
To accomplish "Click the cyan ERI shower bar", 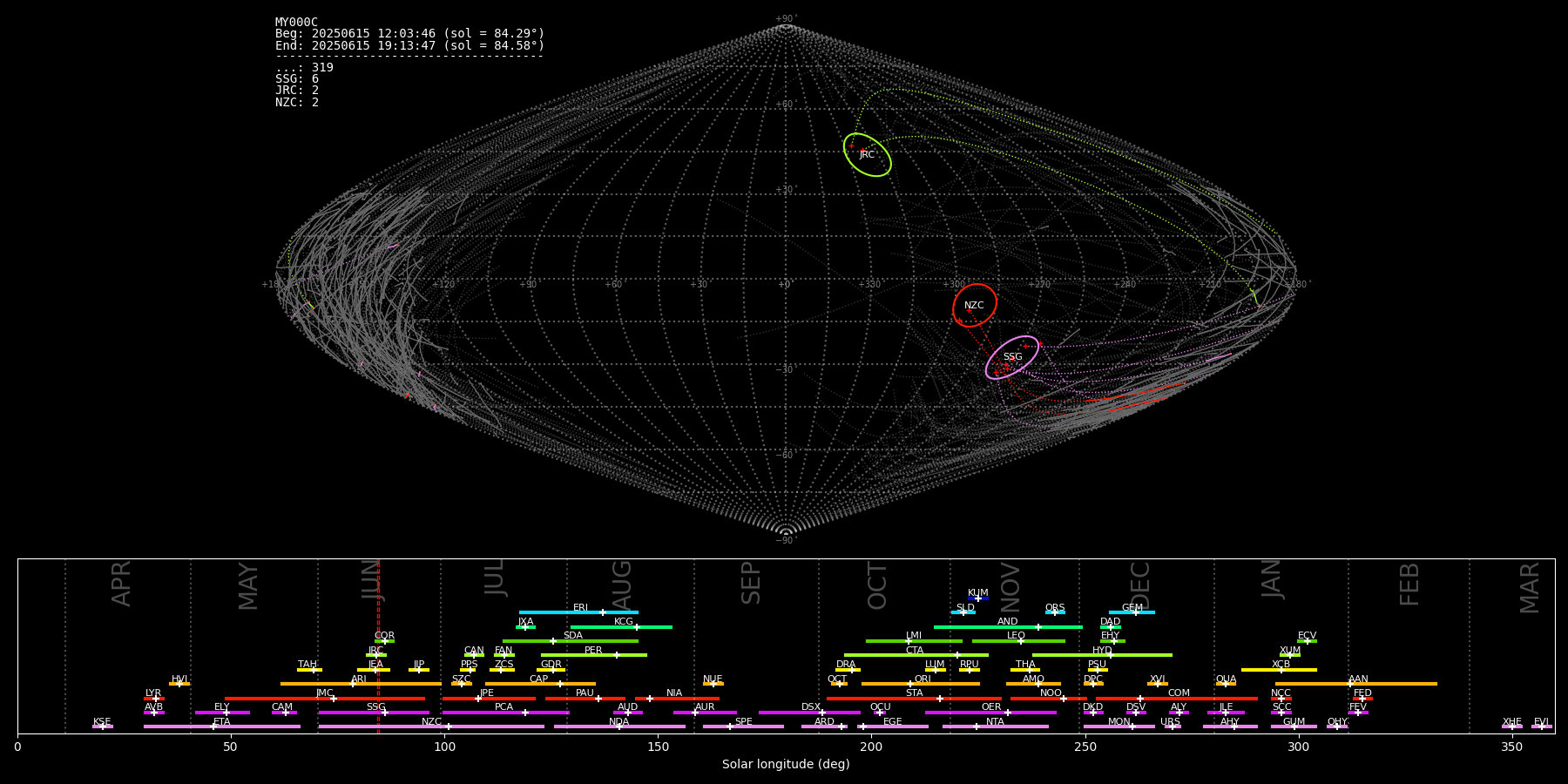I will 578,612.
